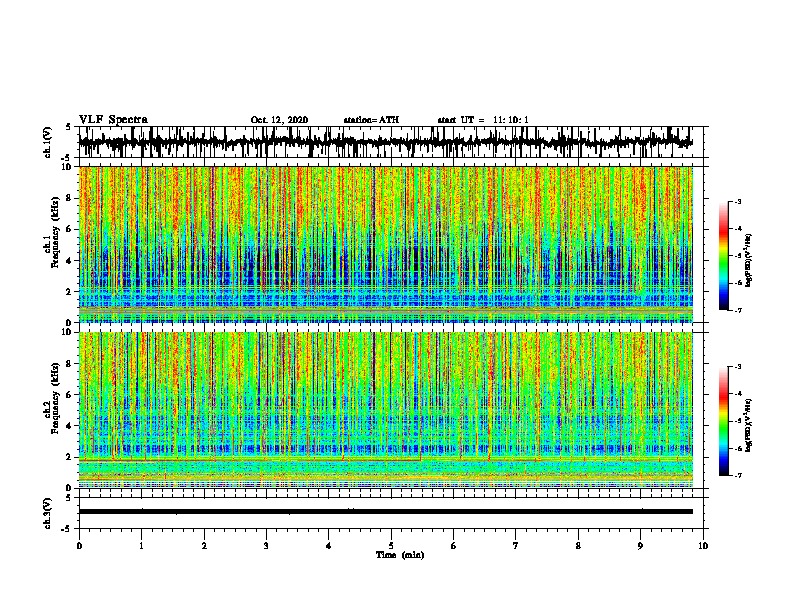Click time axis tick label "1"
The image size is (792, 612).
[141, 546]
